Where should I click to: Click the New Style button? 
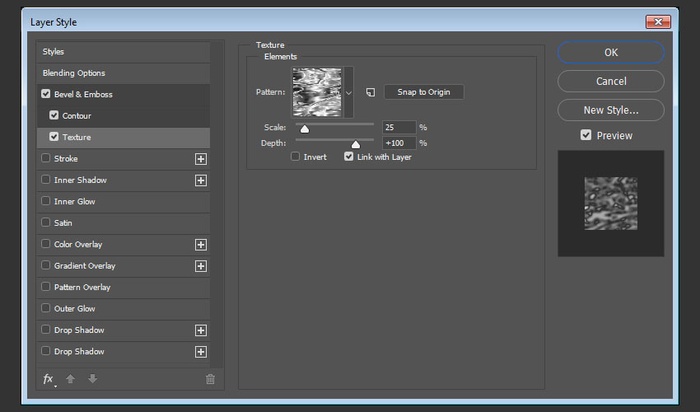click(x=610, y=110)
